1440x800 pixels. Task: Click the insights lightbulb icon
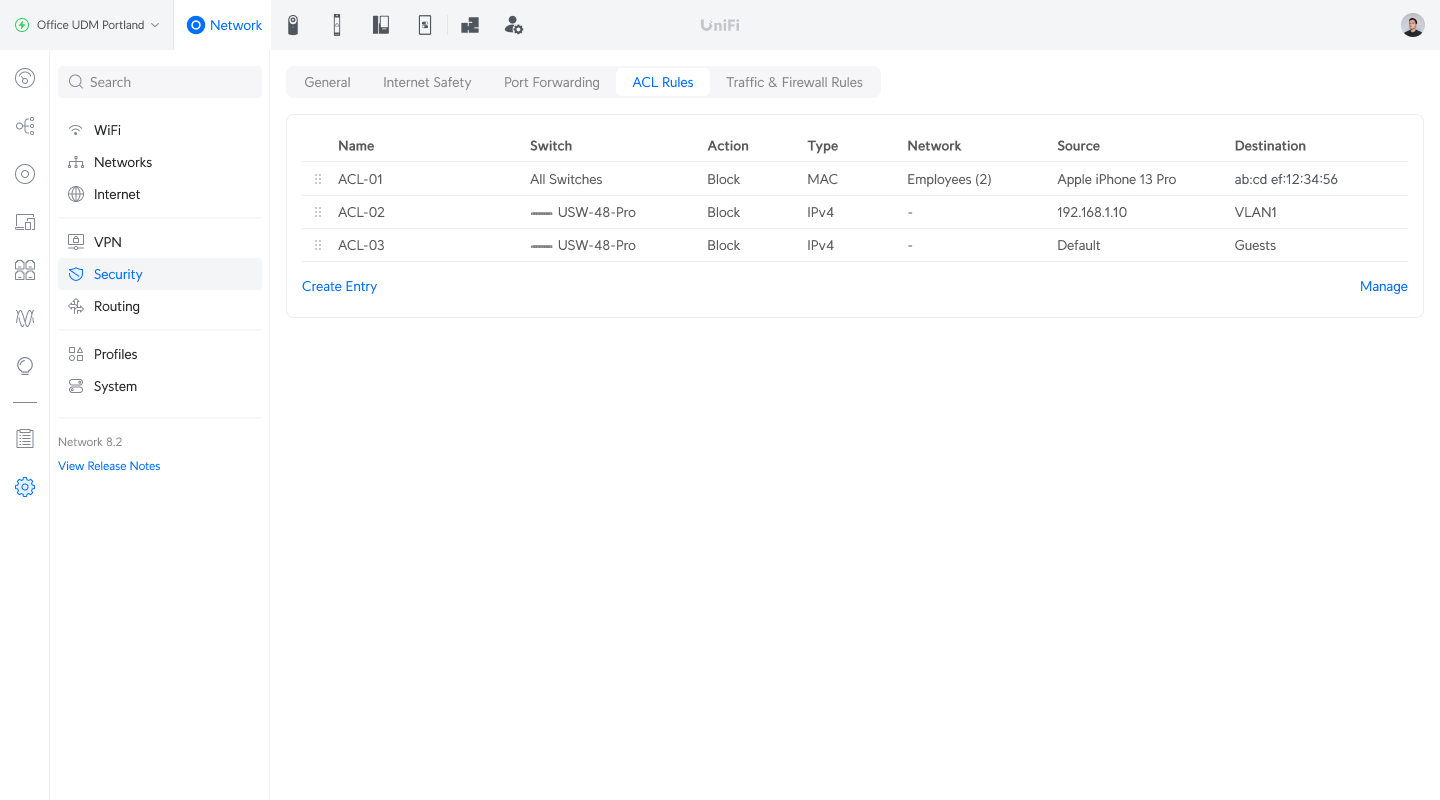[25, 366]
